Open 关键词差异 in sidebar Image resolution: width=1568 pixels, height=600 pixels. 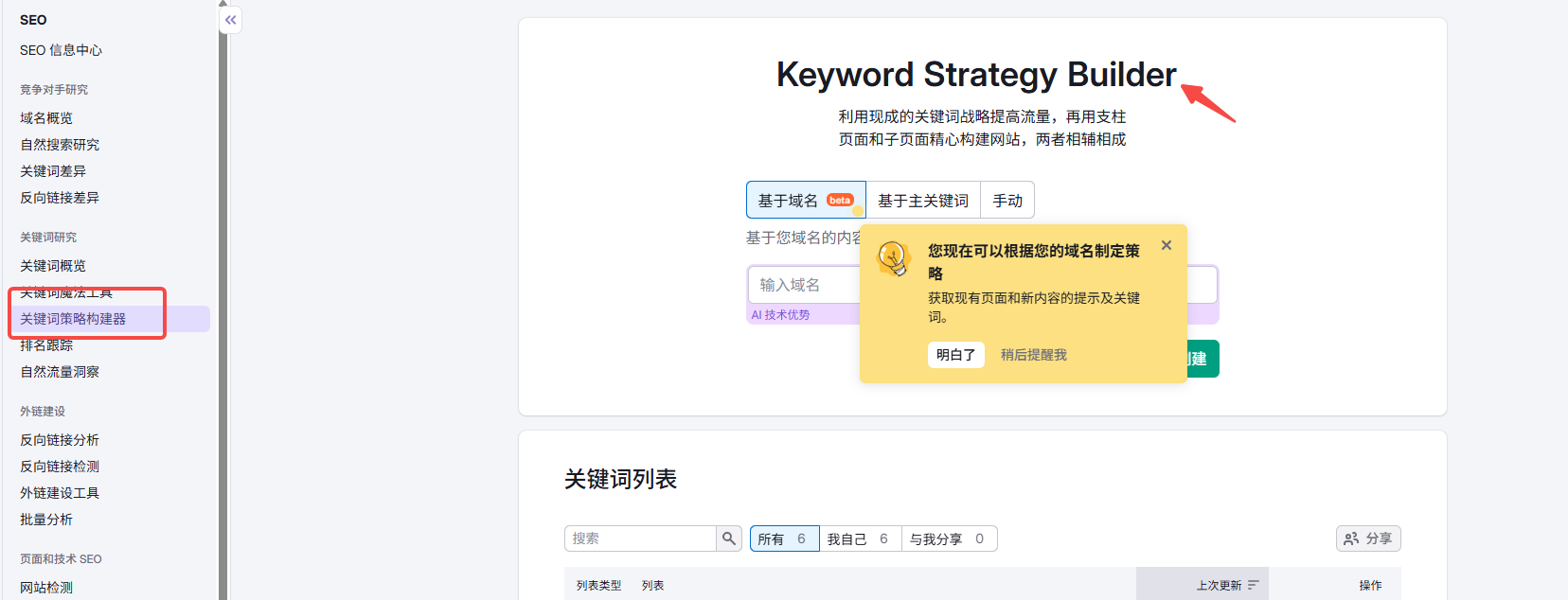(53, 171)
